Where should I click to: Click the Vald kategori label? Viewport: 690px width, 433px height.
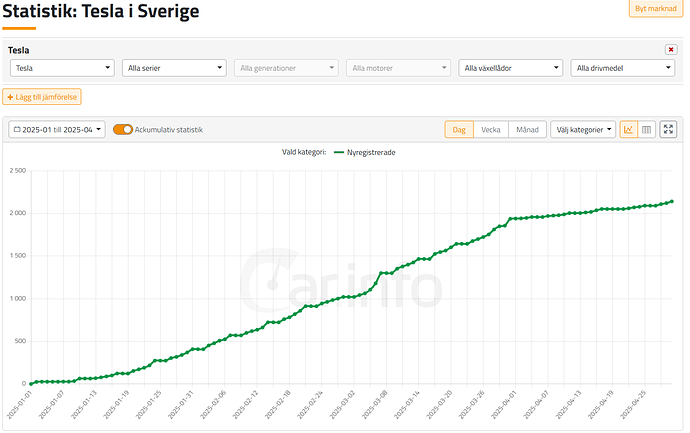tap(304, 152)
